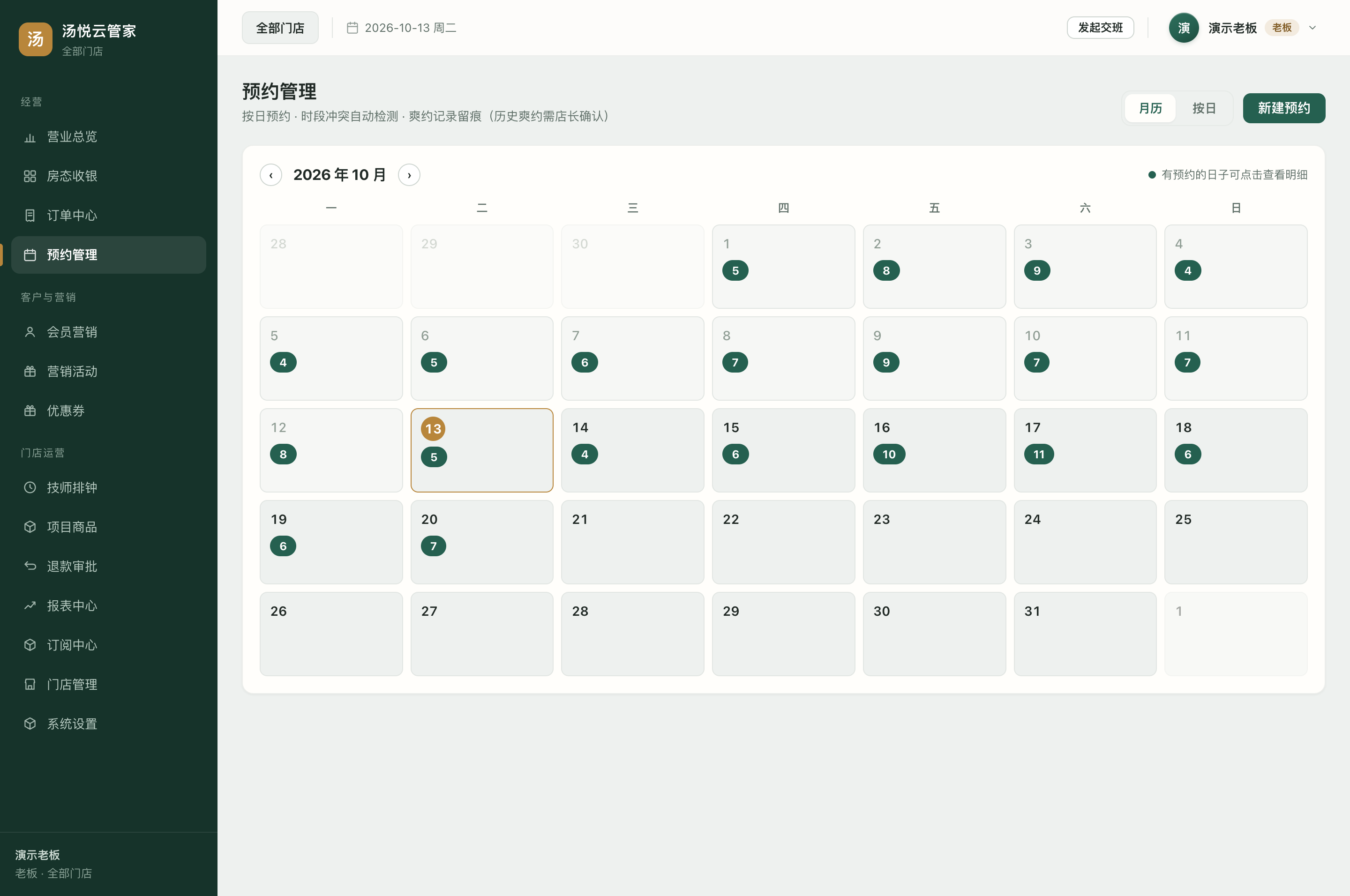Select October 25 day cell
Viewport: 1350px width, 896px height.
1236,542
